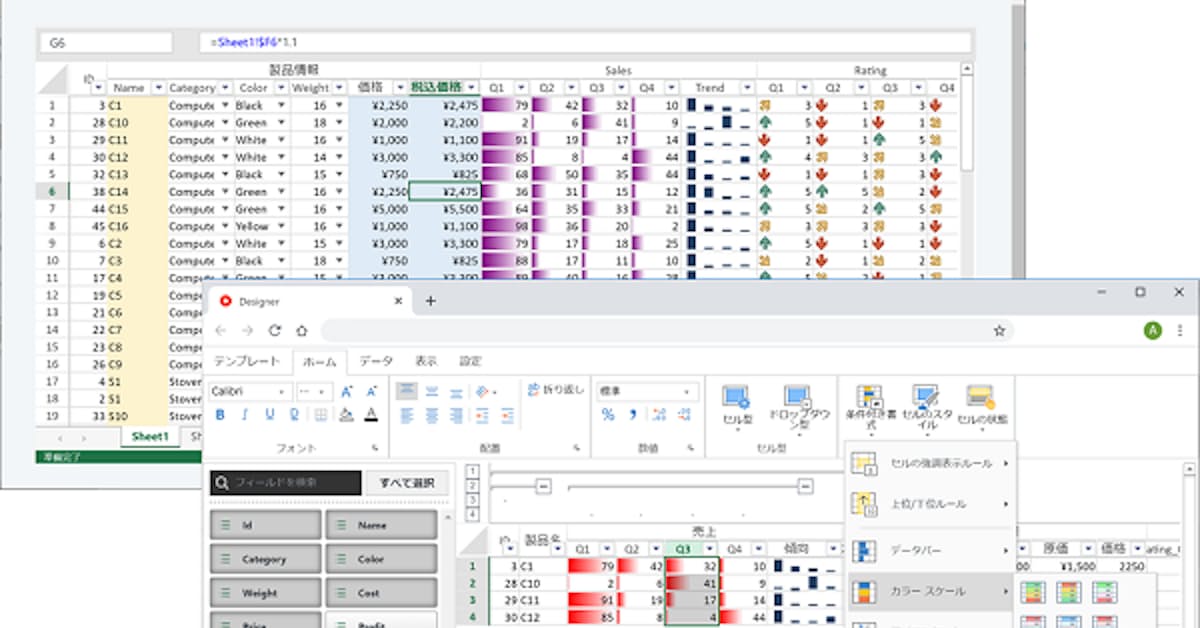Click the Bold formatting icon
1200x628 pixels.
coord(221,414)
